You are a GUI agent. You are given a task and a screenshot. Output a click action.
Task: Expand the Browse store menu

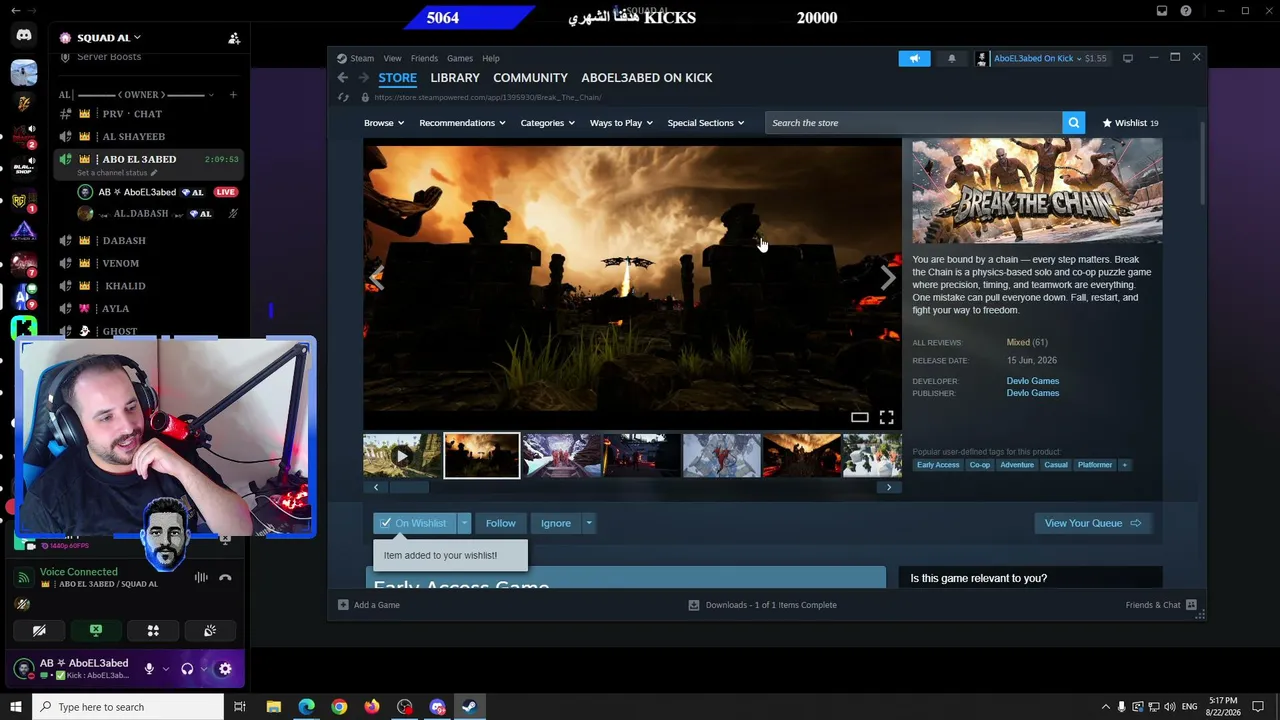point(384,123)
